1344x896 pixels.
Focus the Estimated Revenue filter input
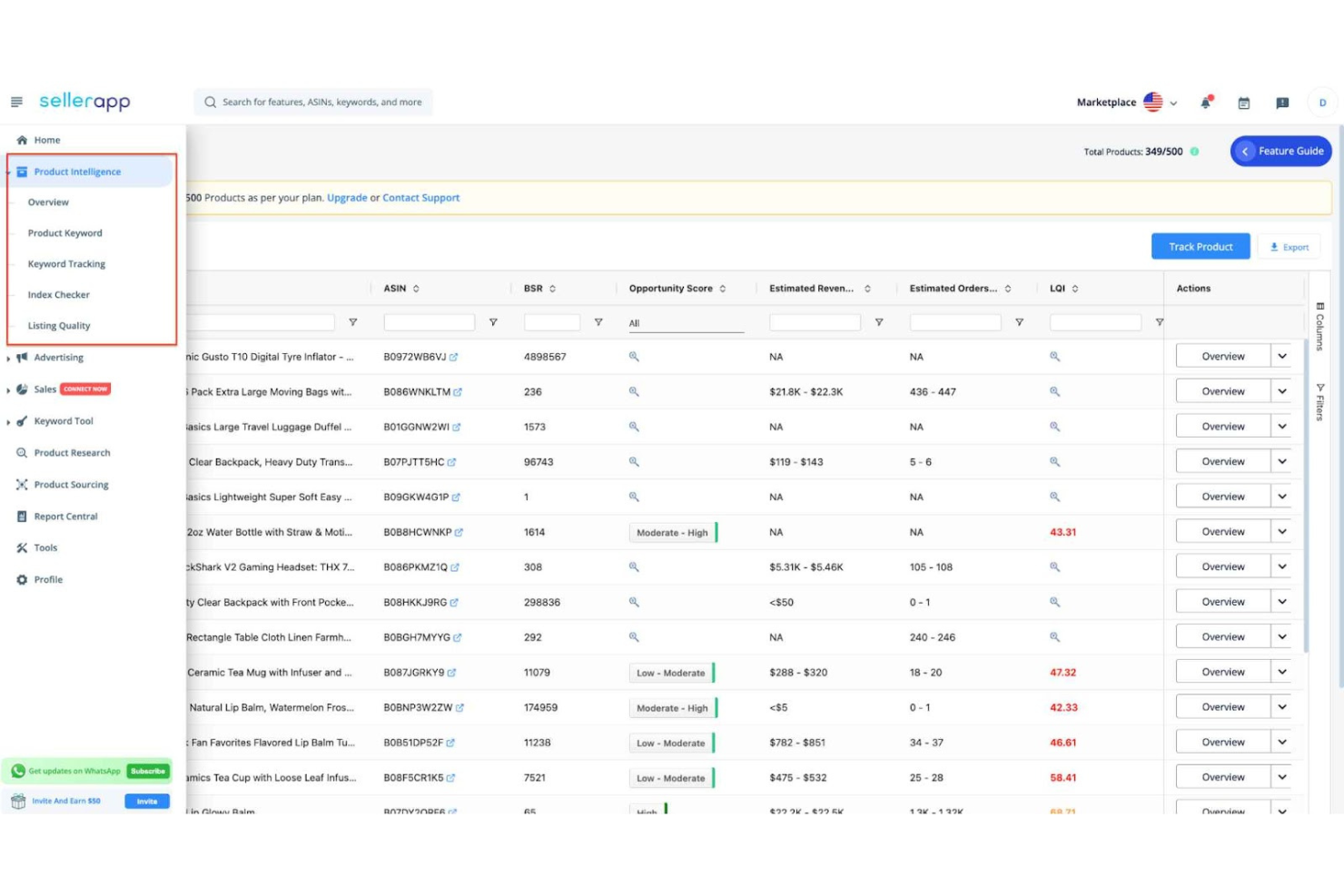tap(815, 322)
